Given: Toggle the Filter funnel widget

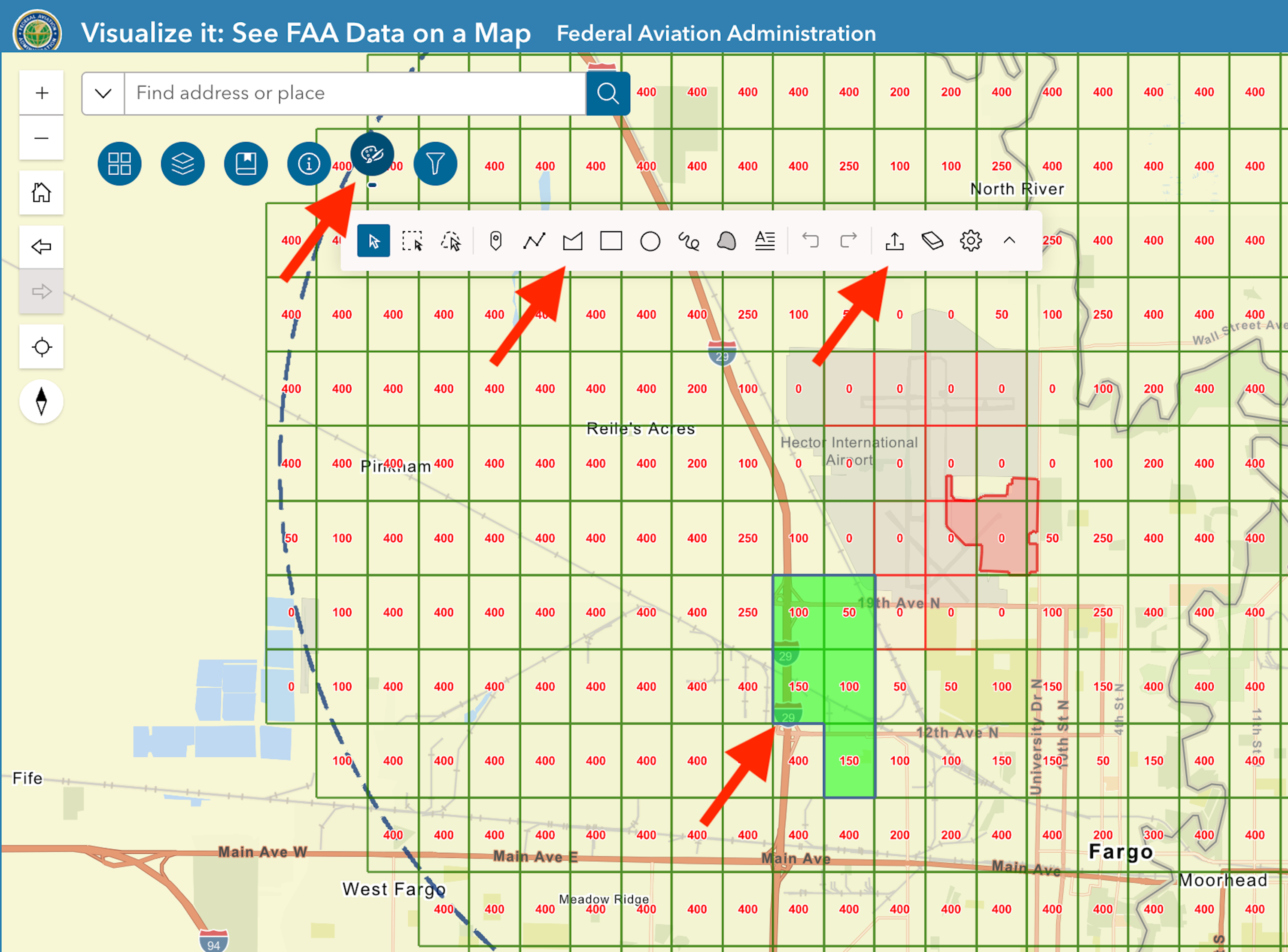Looking at the screenshot, I should click(x=435, y=164).
